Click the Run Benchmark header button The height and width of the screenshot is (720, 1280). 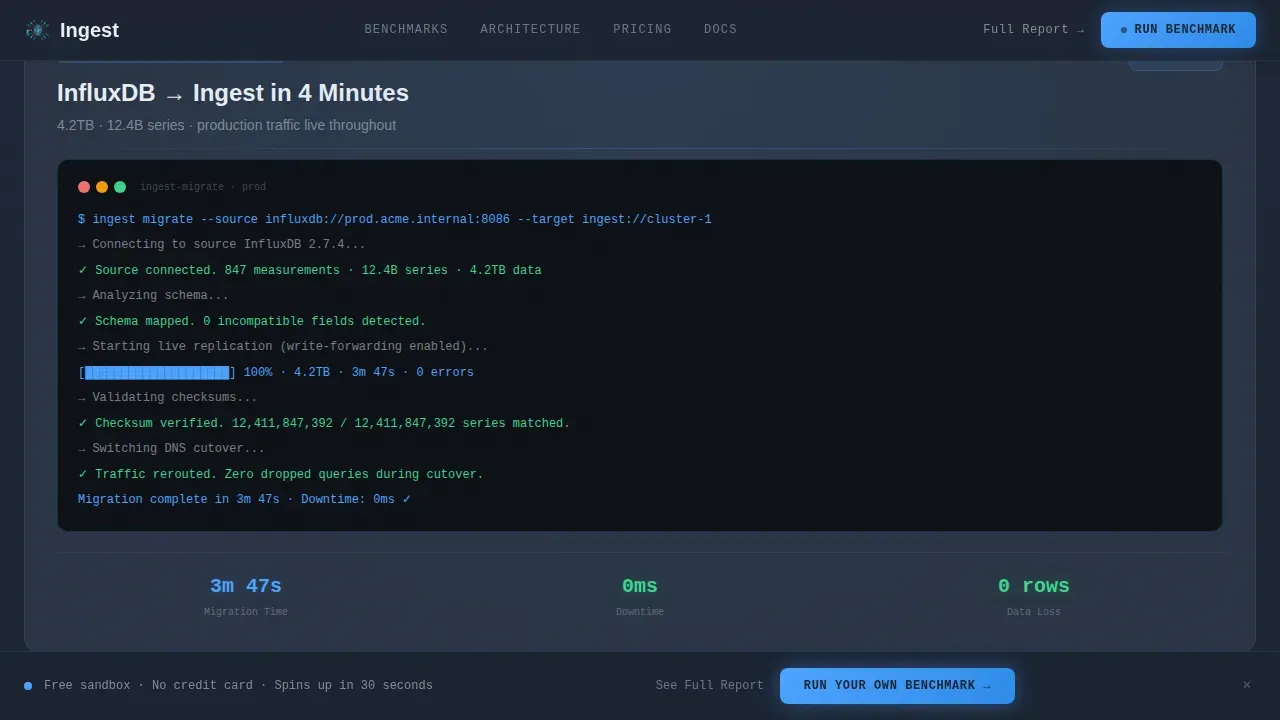click(1178, 30)
